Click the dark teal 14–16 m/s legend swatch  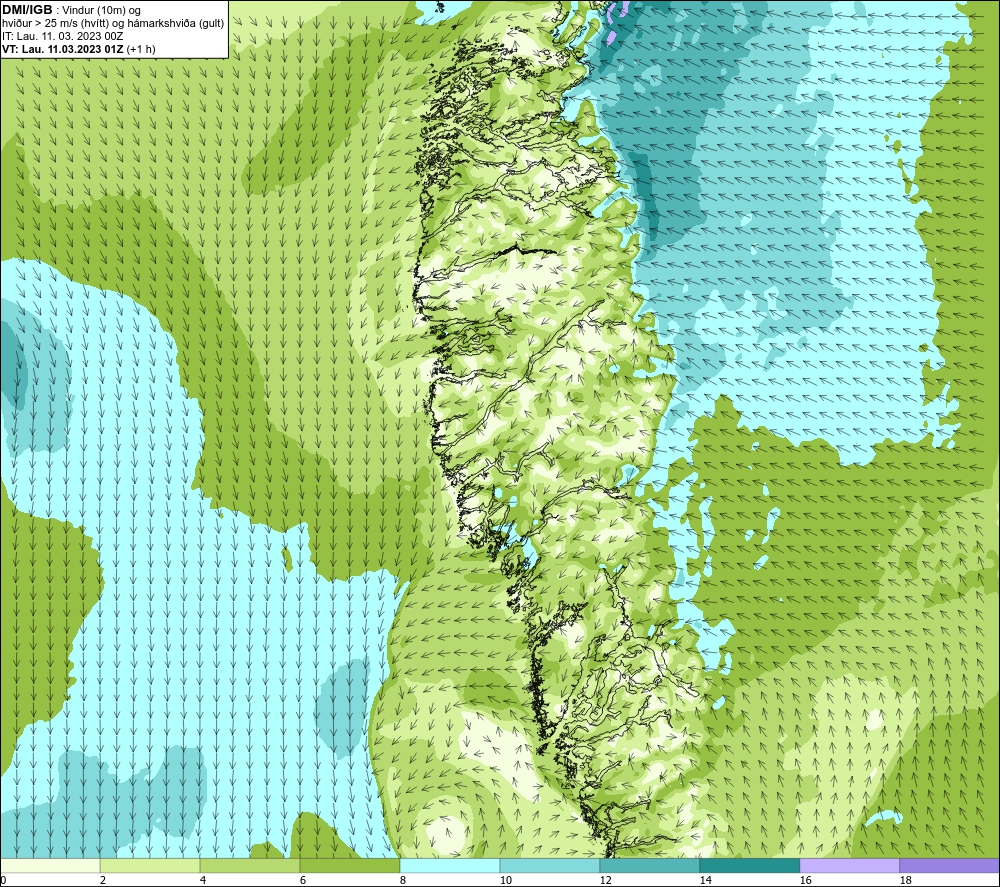coord(749,865)
